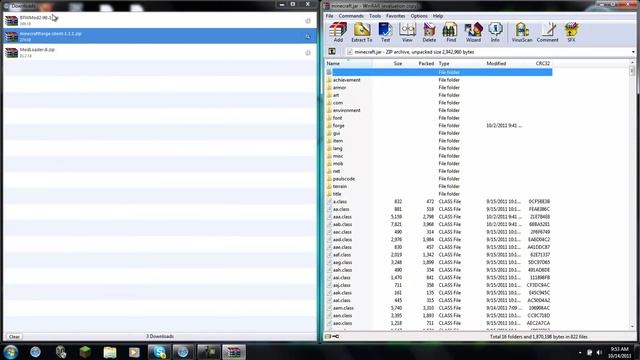
Task: Select the aem.class file row
Action: click(439, 308)
